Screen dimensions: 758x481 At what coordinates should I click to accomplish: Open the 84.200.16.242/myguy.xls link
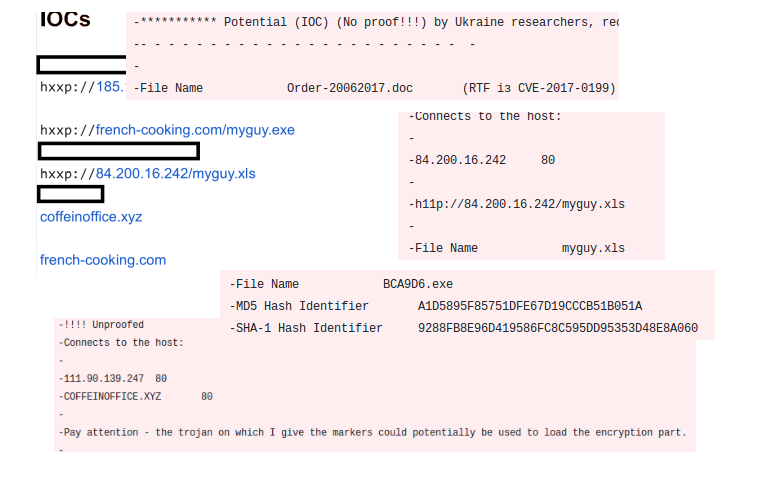175,174
